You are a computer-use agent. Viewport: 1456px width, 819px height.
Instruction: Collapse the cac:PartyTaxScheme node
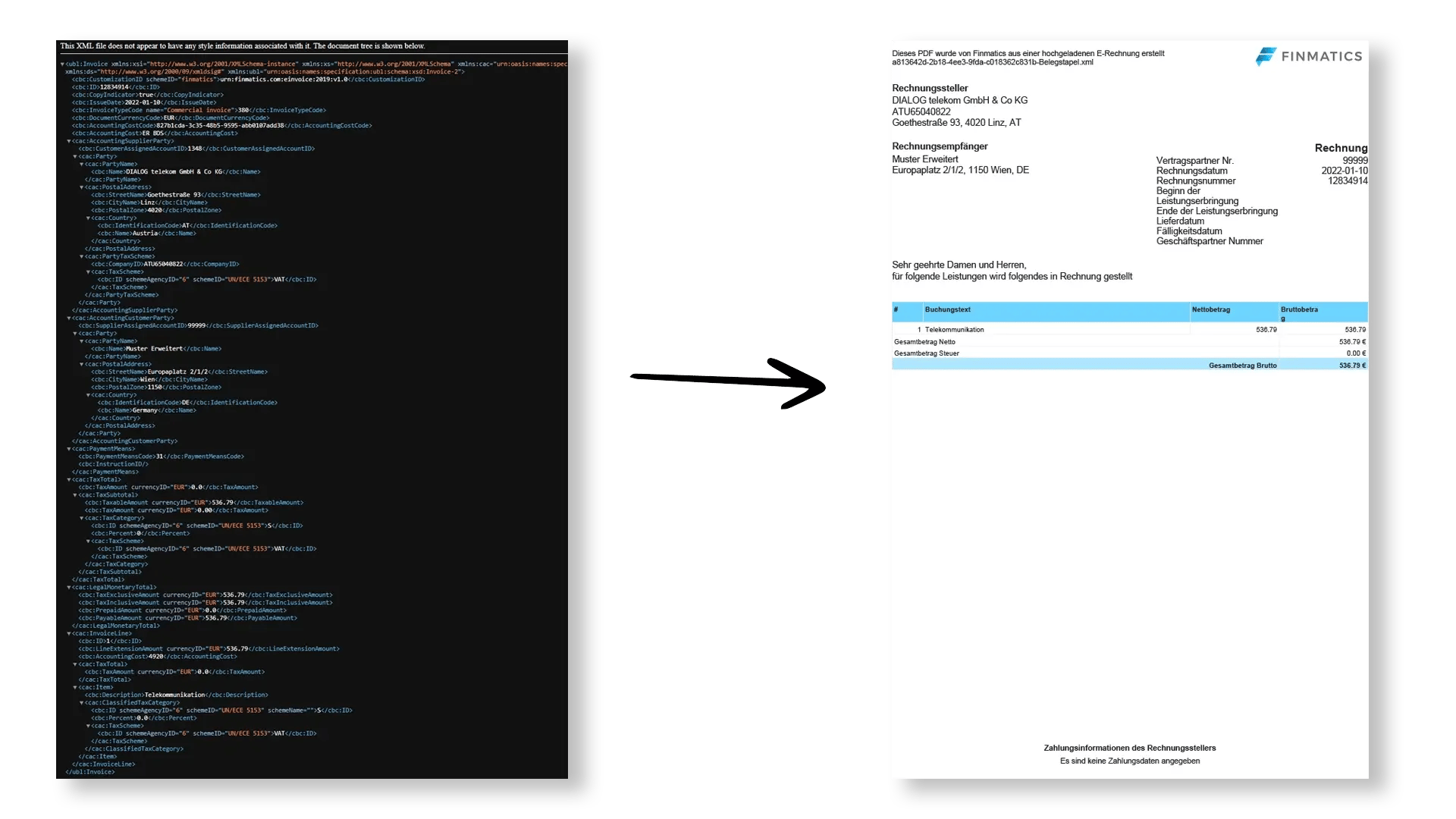[82, 256]
